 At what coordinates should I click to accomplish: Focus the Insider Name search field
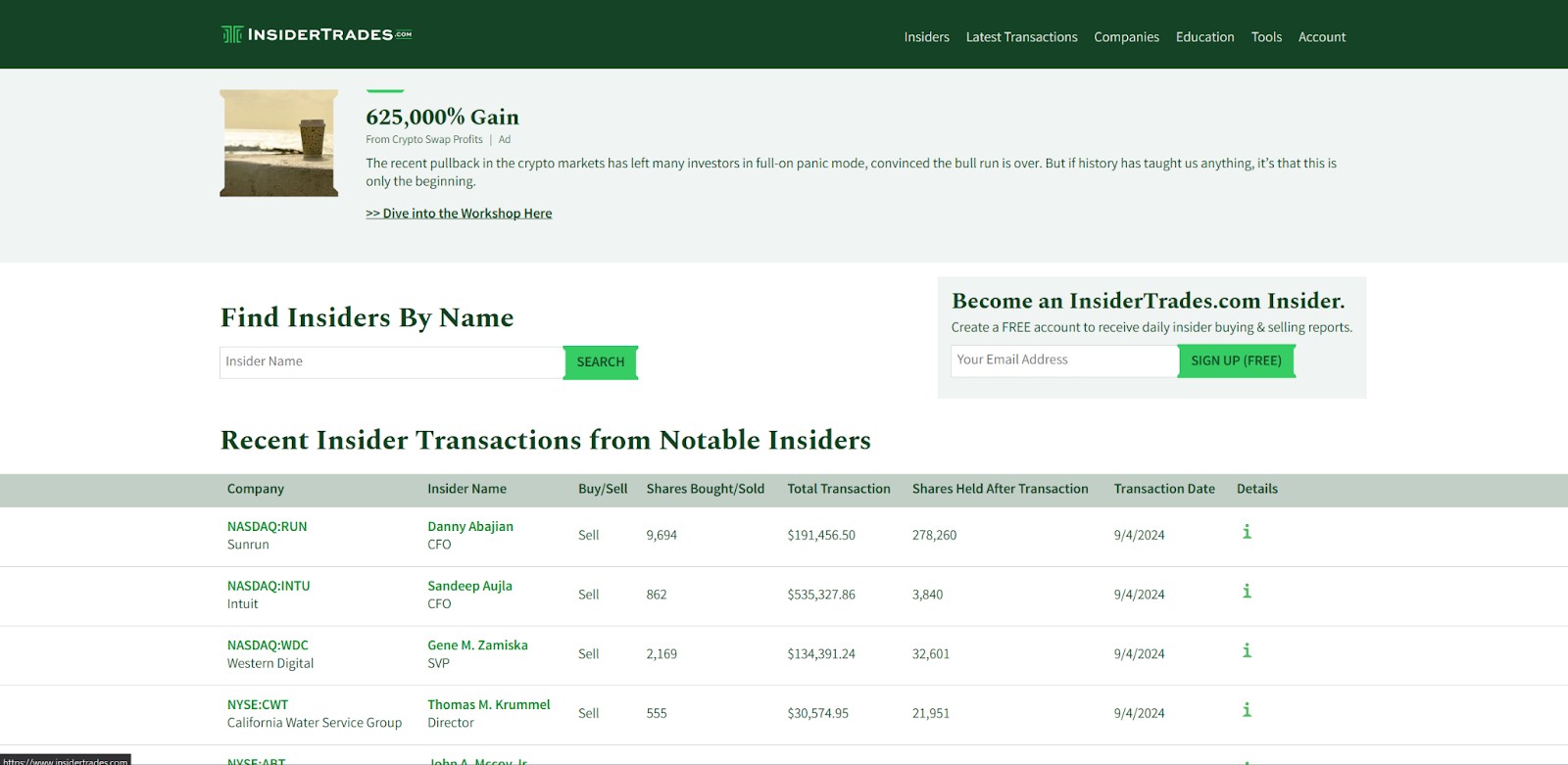[x=391, y=362]
